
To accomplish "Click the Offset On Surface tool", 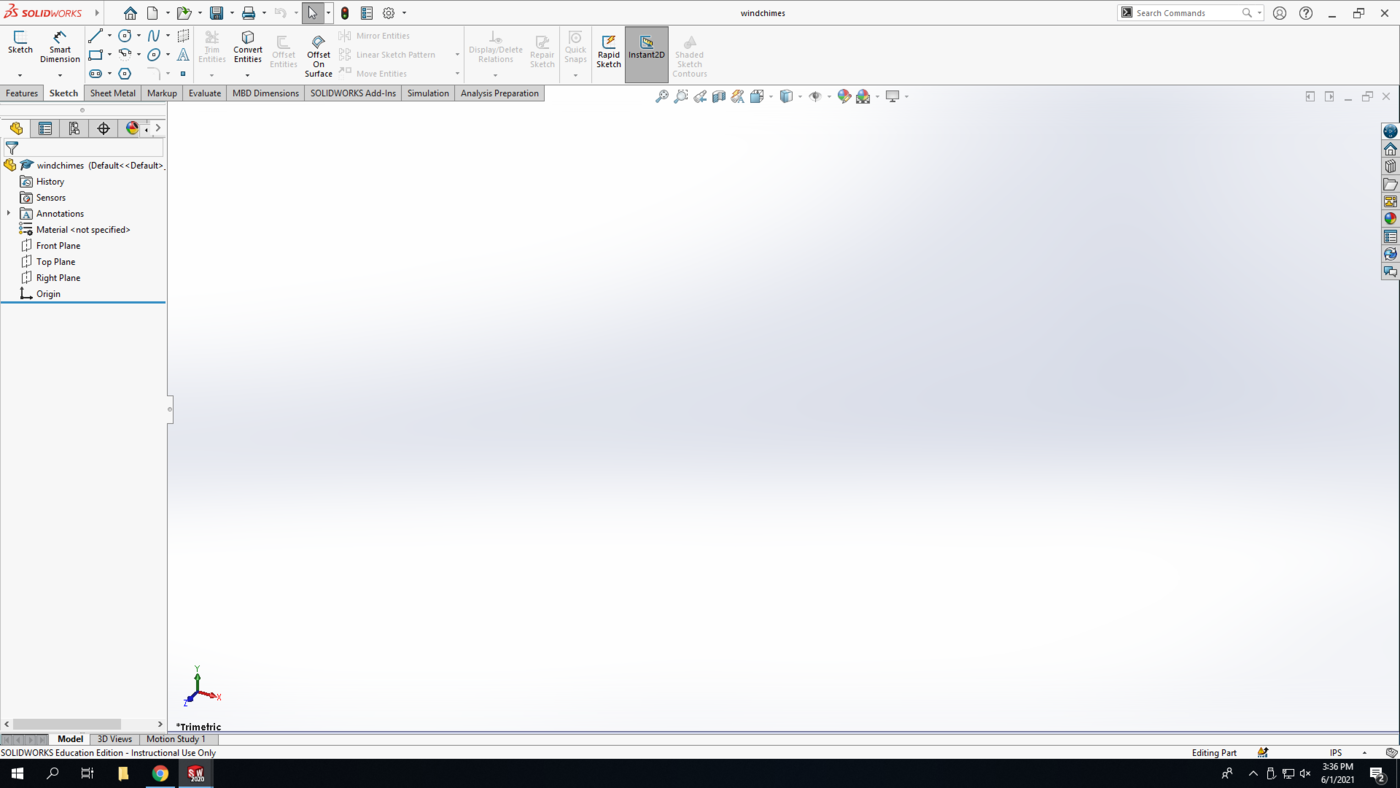I will click(x=318, y=56).
